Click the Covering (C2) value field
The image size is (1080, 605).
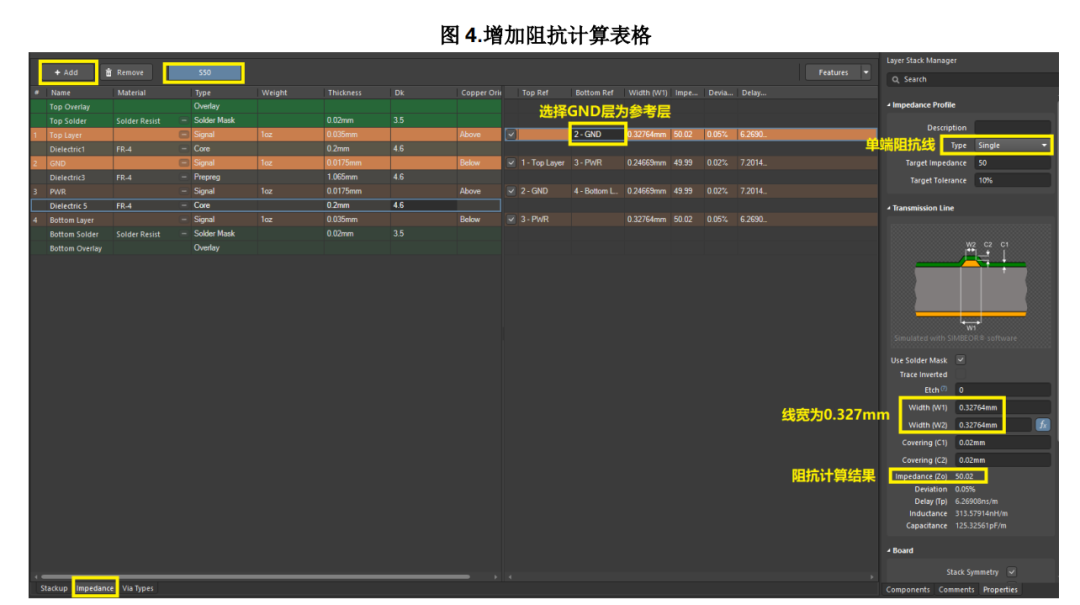tap(1003, 460)
